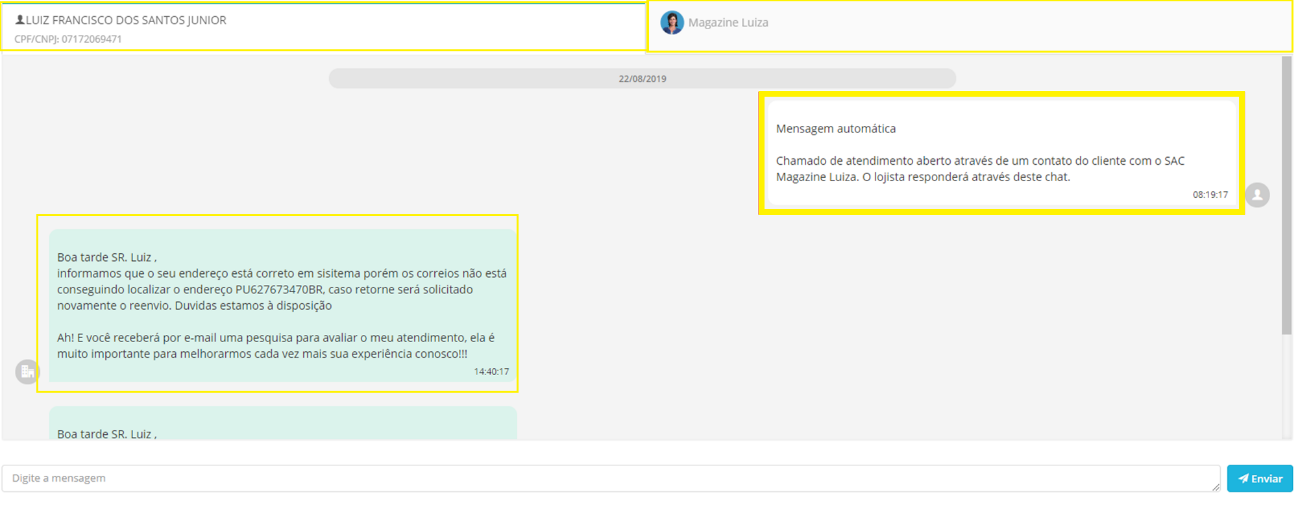
Task: Select customer name LUIZ FRANCISCO DOS SANTOS JUNIOR
Action: (126, 20)
